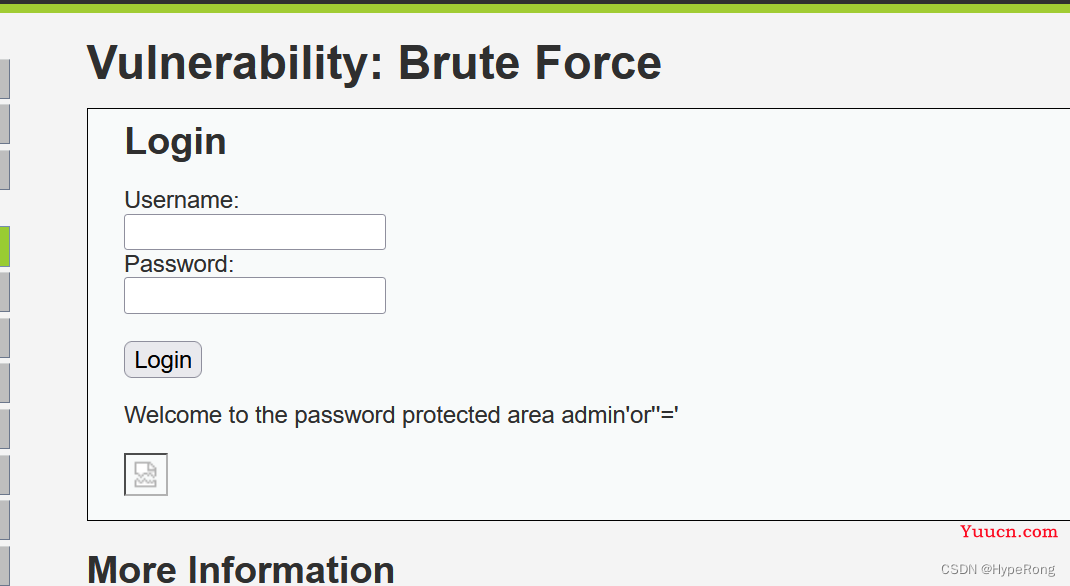1070x586 pixels.
Task: Click the CSDN @HypeRong watermark text
Action: (x=998, y=569)
